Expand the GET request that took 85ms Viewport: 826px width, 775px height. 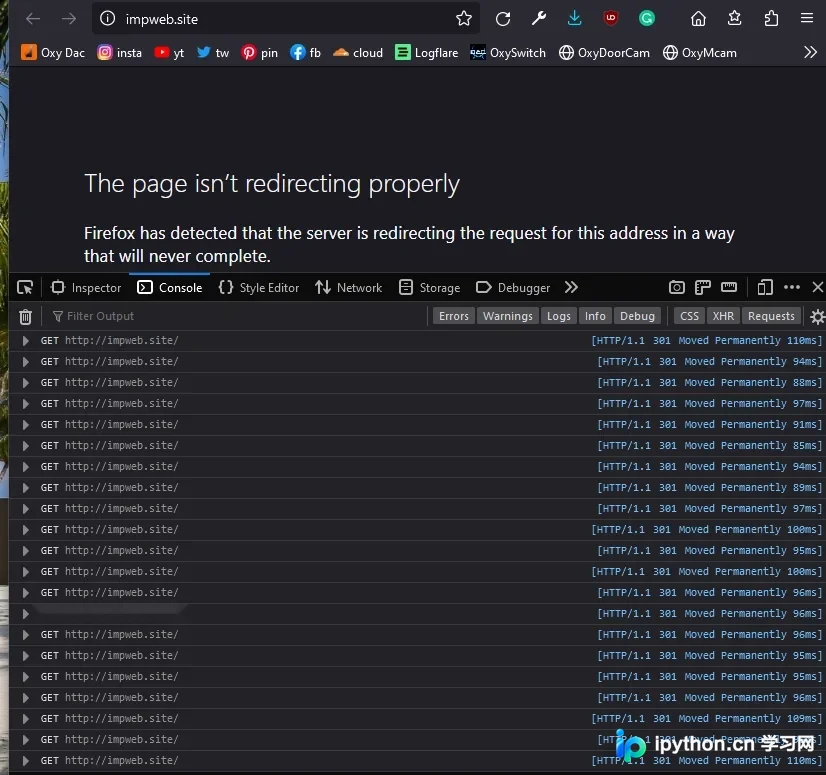(25, 446)
